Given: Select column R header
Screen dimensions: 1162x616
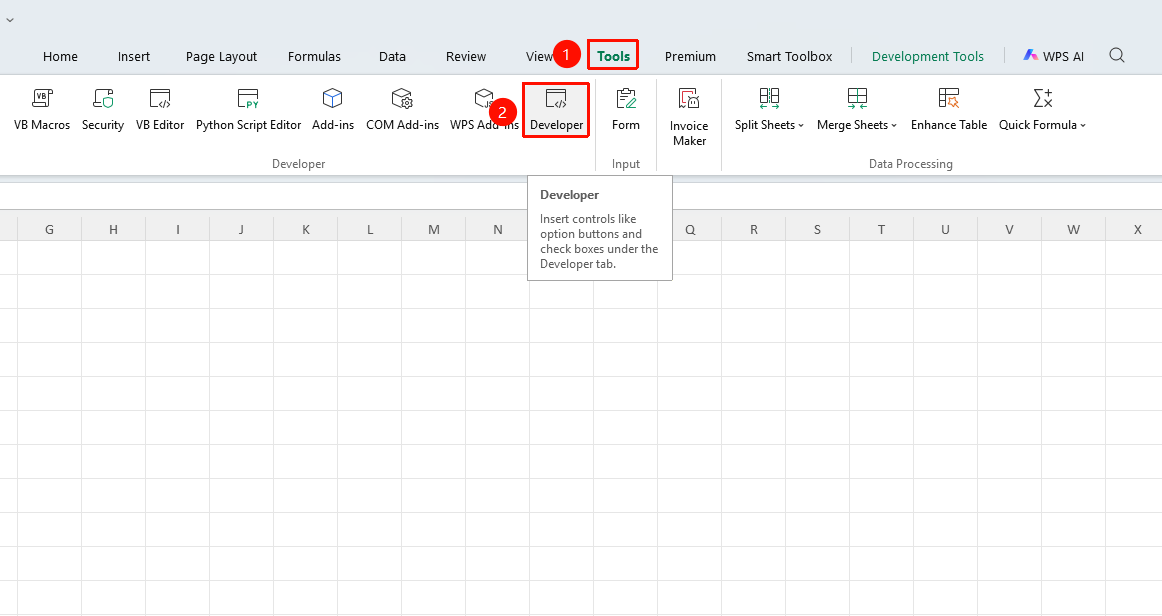Looking at the screenshot, I should click(754, 230).
